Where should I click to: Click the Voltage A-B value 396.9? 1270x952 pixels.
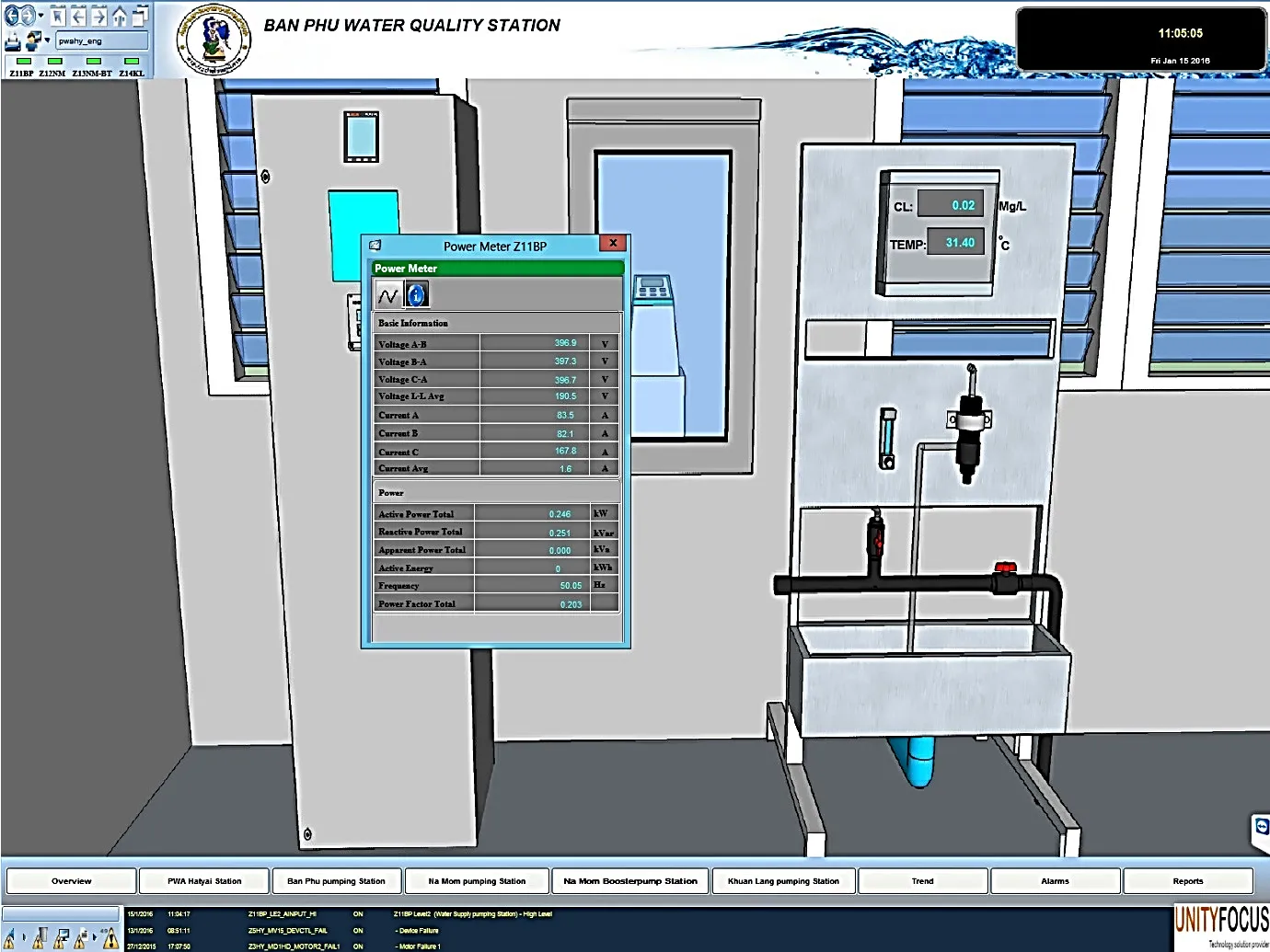565,343
